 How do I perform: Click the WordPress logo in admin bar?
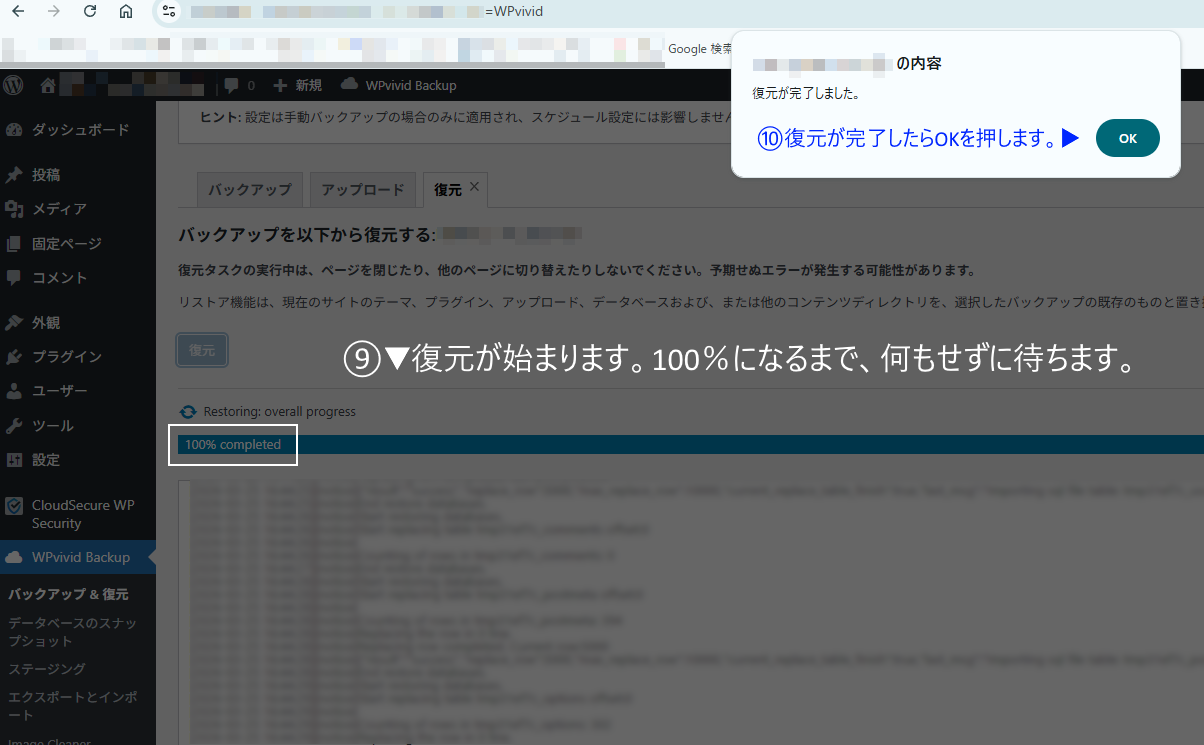click(14, 85)
